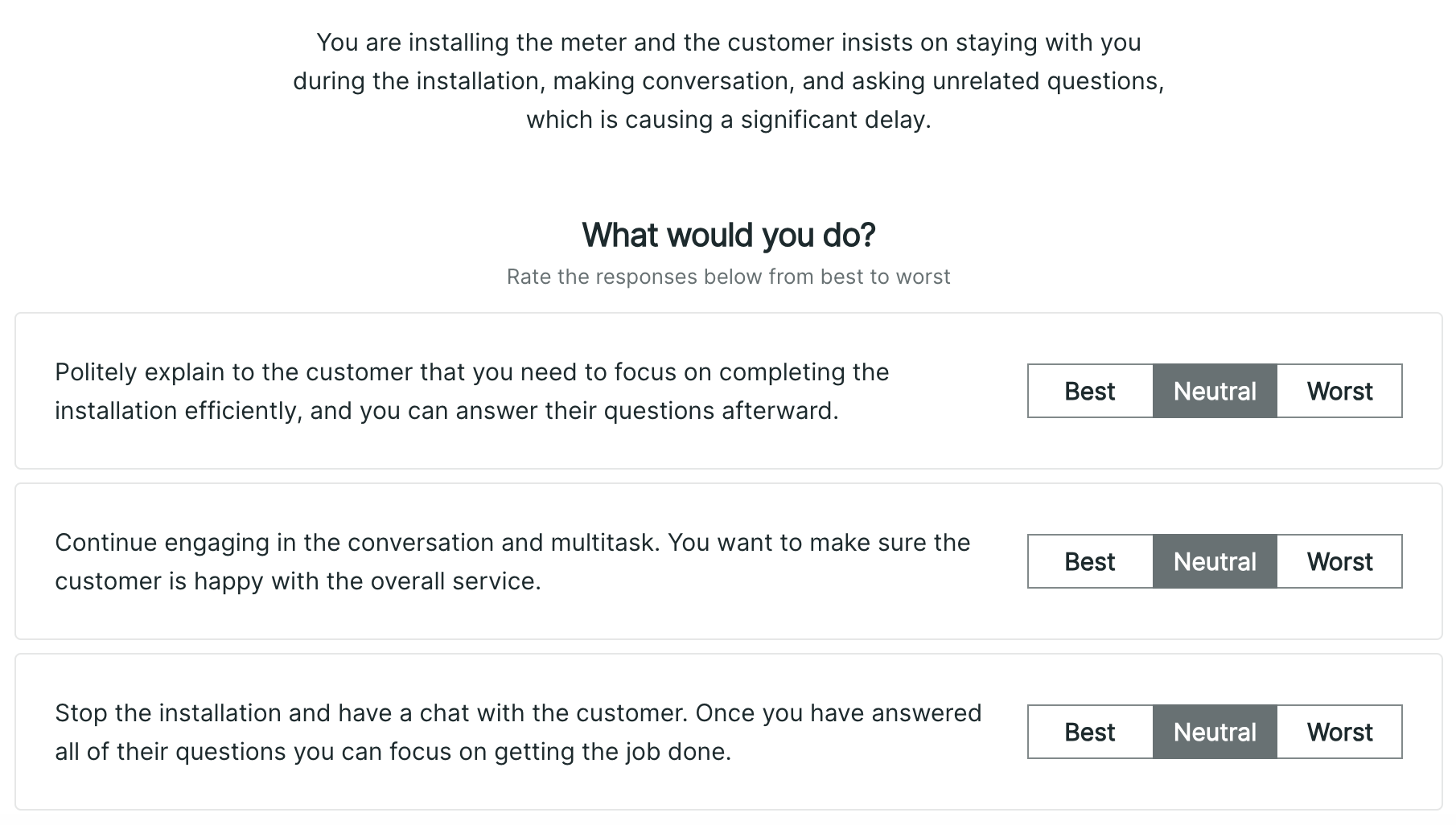
Task: Rate the polite explanation response as Best
Action: point(1090,391)
